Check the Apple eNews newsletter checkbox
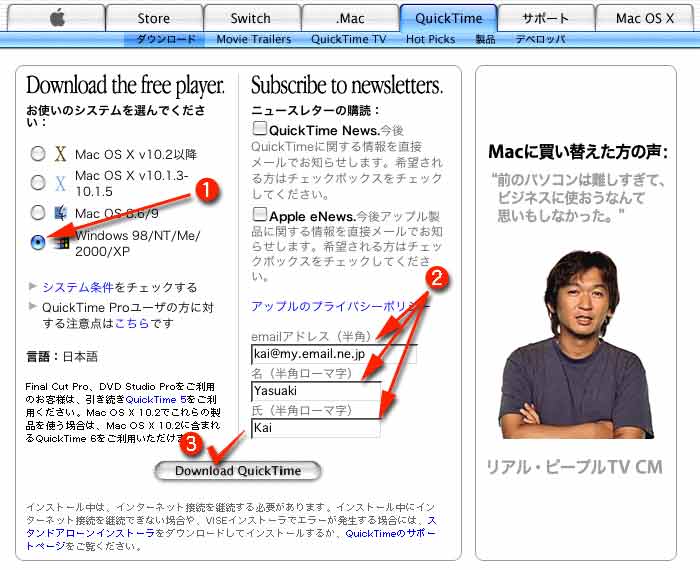Screen dimensions: 700x570 pos(259,214)
